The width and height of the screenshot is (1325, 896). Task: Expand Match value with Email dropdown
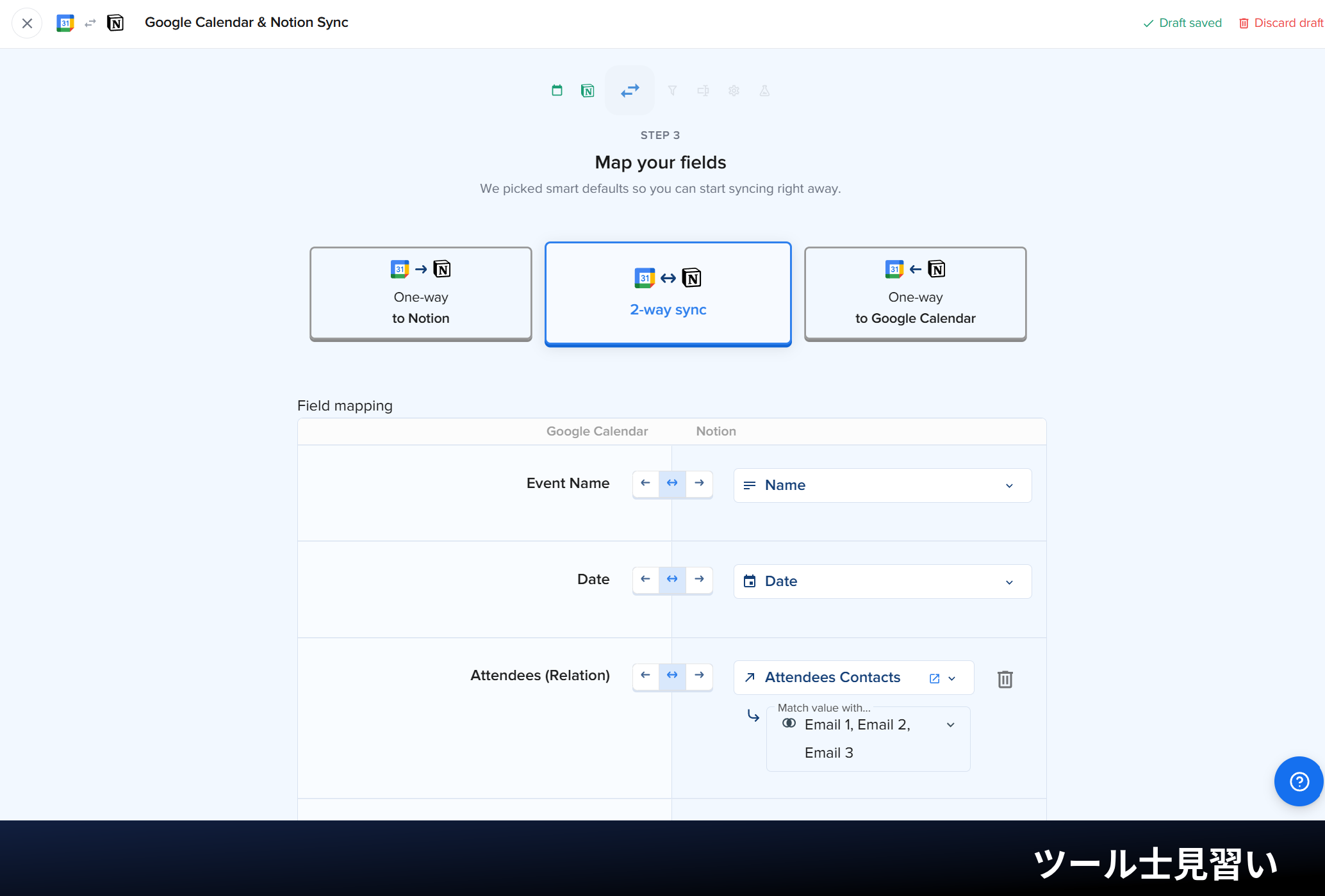click(868, 739)
